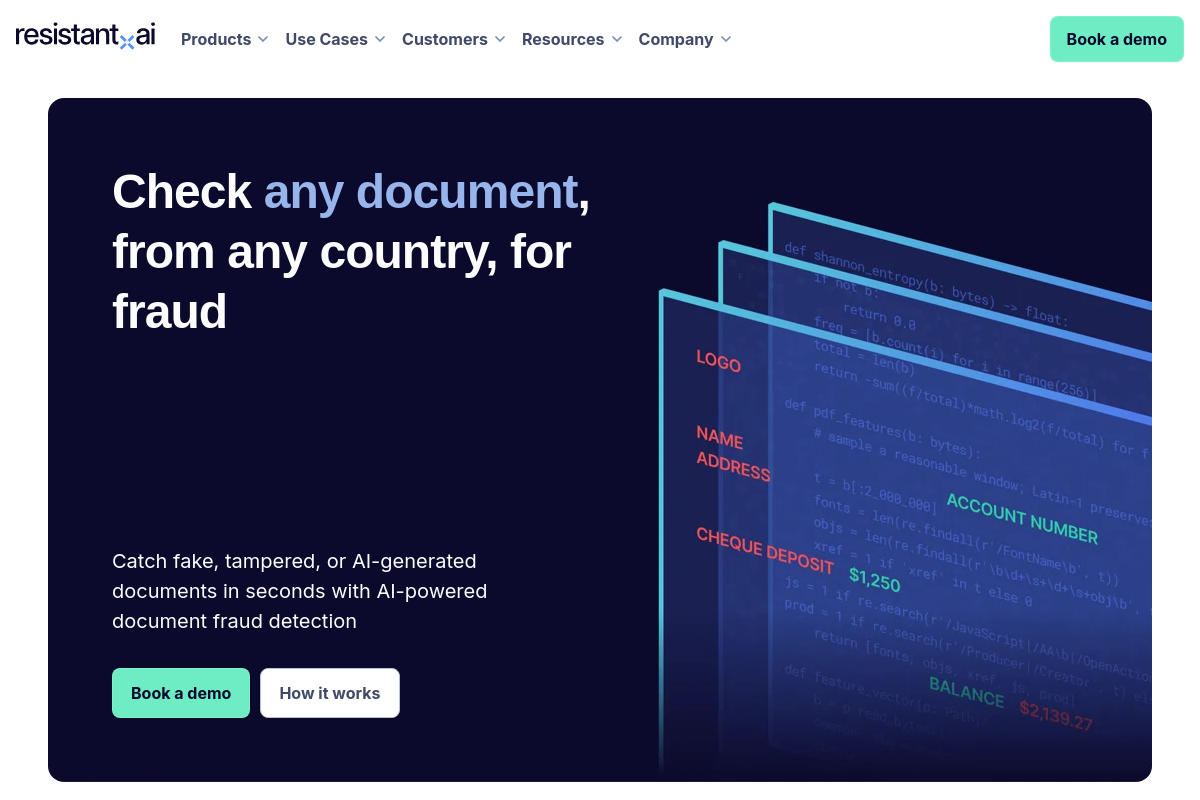Expand the Customers chevron arrow
1200x800 pixels.
499,39
